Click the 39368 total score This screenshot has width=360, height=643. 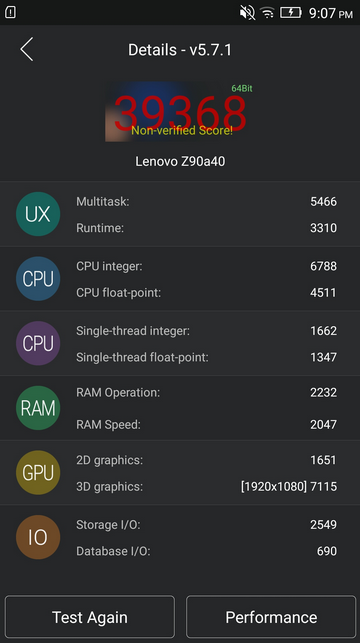click(x=180, y=113)
